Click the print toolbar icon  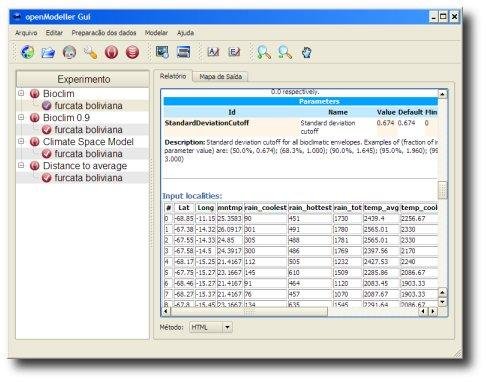tap(183, 52)
